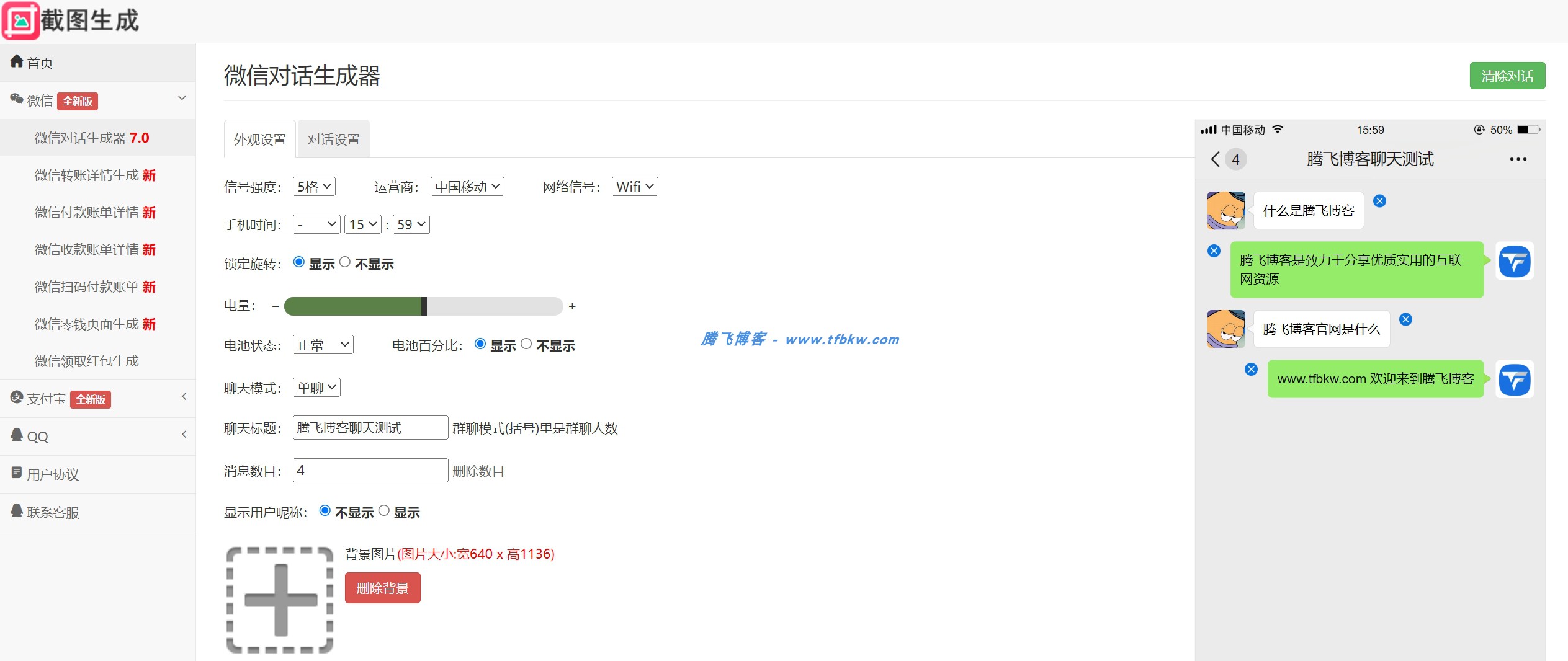Decrease battery with the minus sign
The image size is (1568, 661).
276,306
